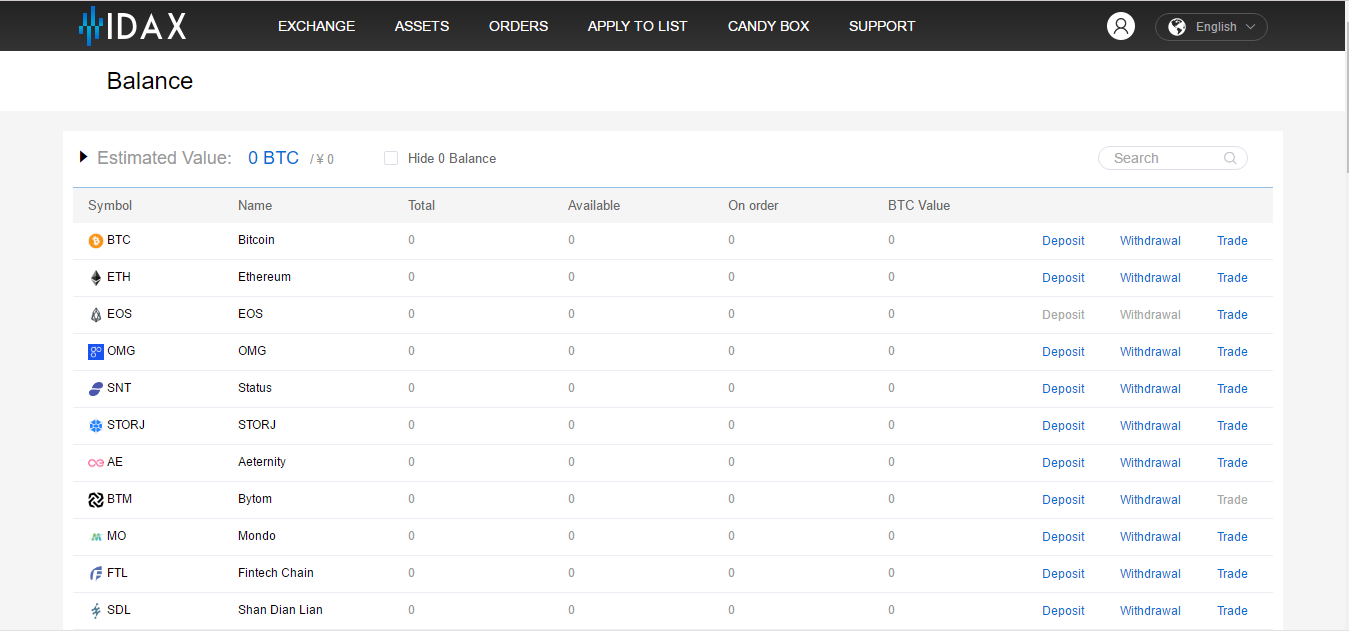Click the SDL coin icon
Viewport: 1349px width, 633px height.
coord(96,611)
